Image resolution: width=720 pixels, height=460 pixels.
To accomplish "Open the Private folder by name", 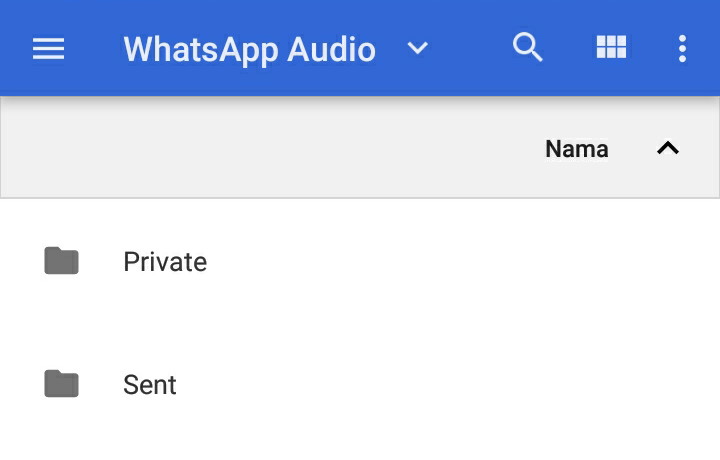I will 165,262.
